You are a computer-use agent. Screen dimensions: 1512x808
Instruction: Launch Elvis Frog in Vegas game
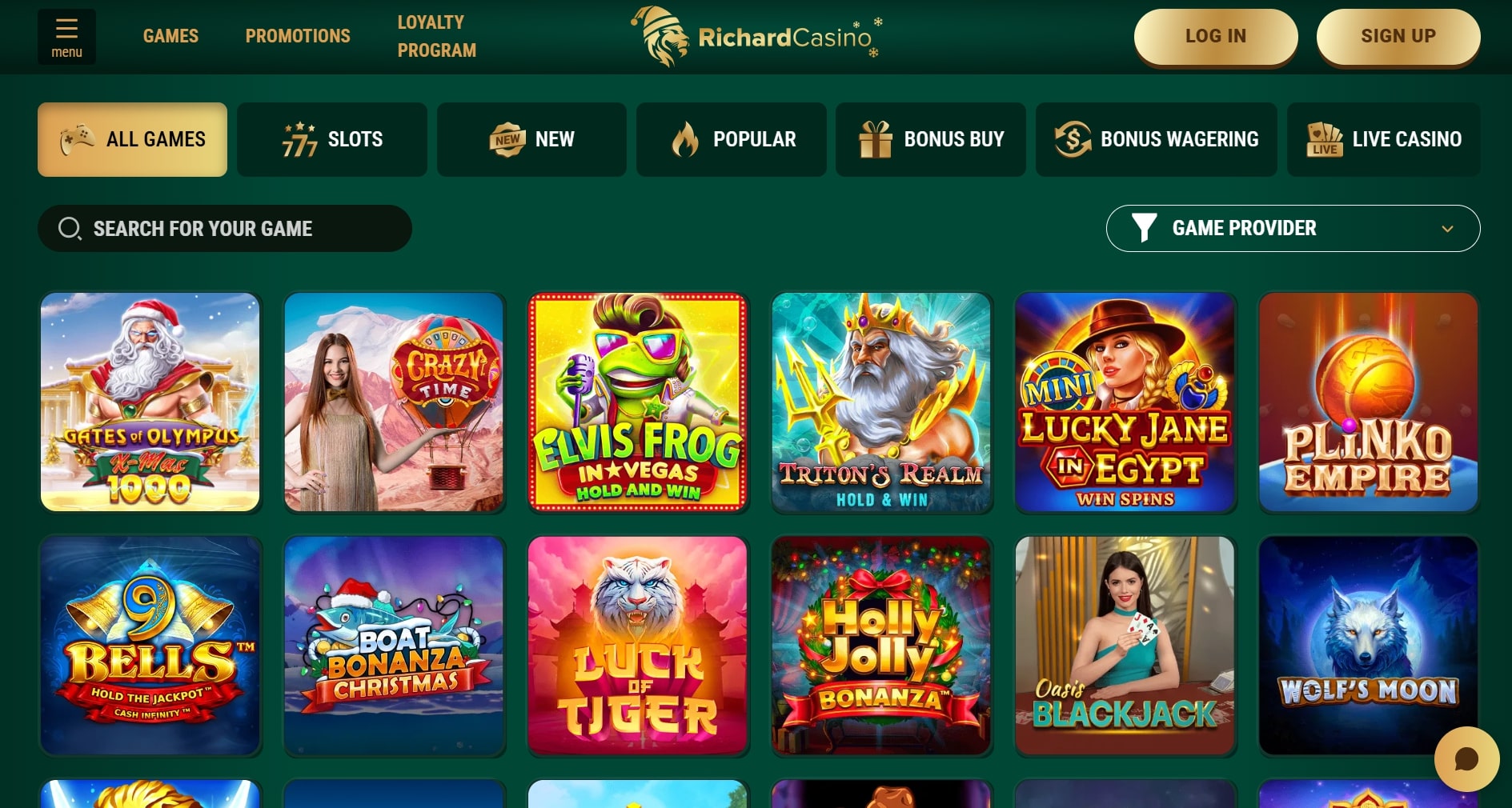638,402
